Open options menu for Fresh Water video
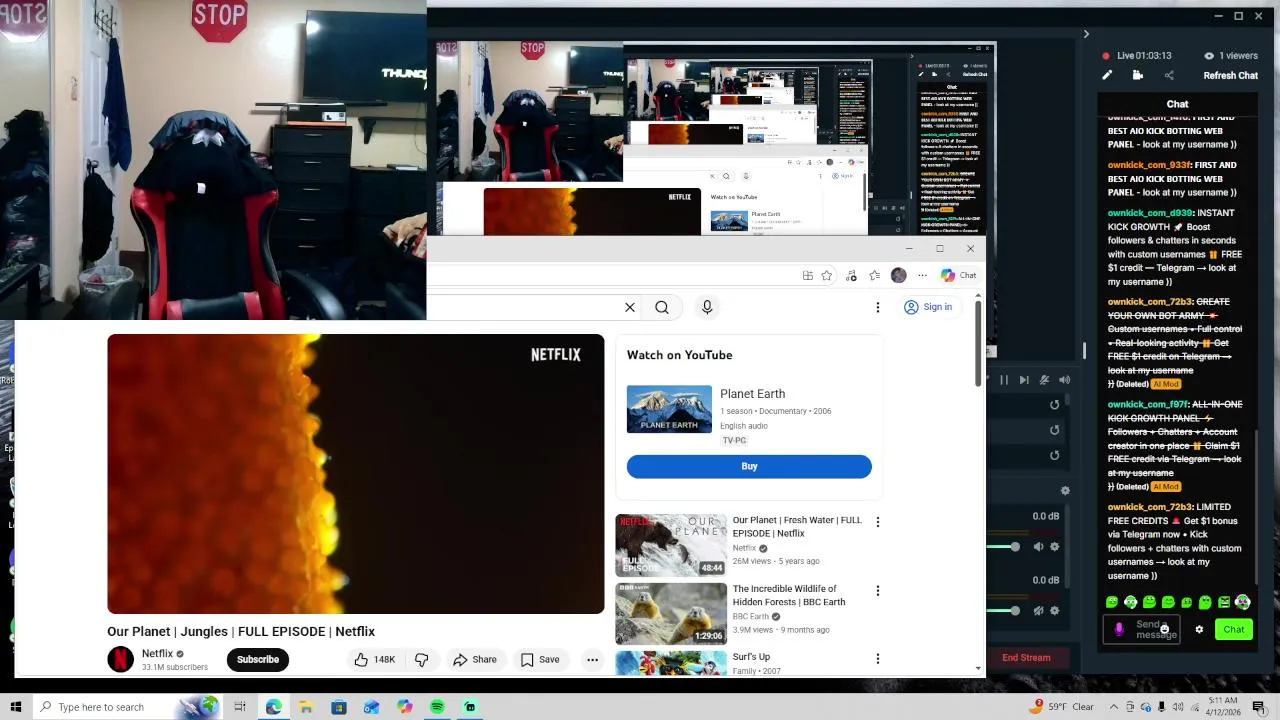The image size is (1280, 720). tap(878, 522)
